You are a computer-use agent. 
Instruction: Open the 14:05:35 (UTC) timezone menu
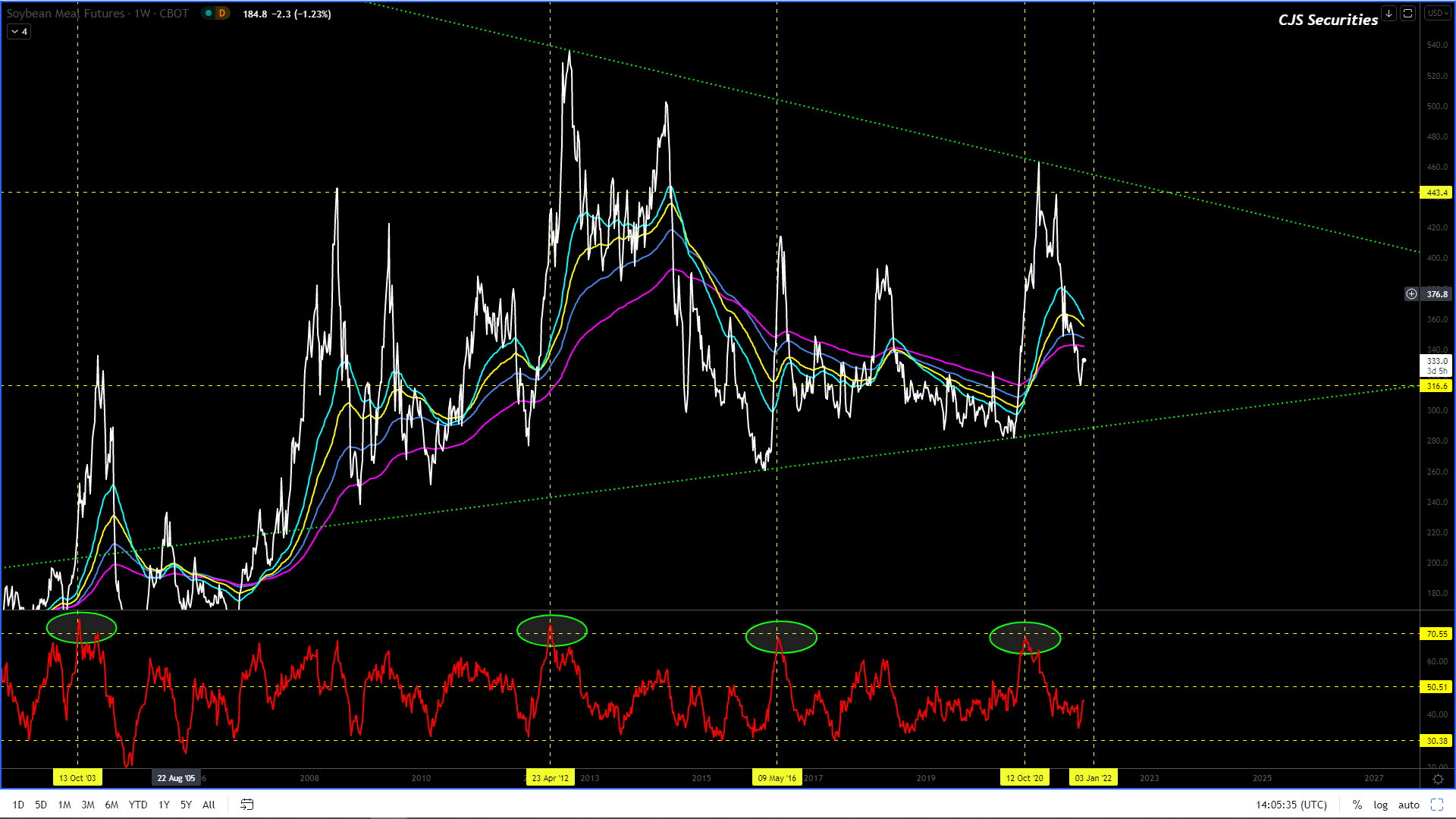pyautogui.click(x=1291, y=805)
